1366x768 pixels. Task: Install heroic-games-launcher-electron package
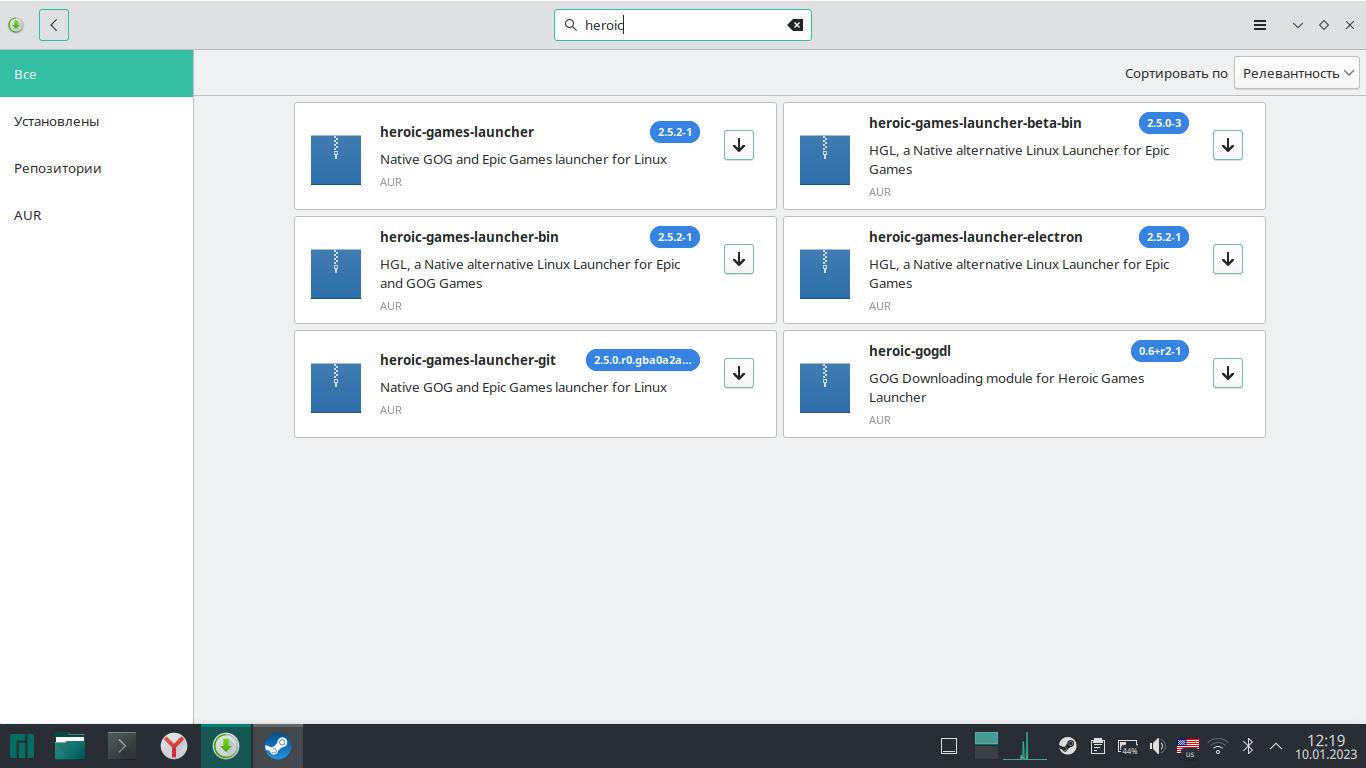[1228, 259]
